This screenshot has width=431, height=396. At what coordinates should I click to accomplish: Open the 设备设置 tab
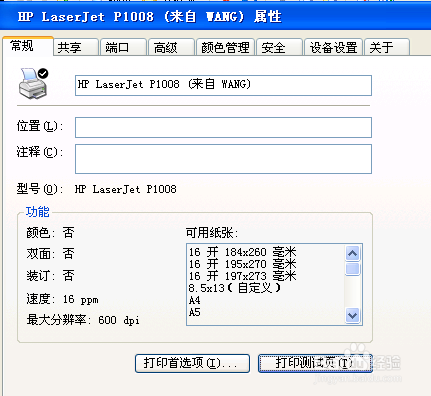click(333, 47)
